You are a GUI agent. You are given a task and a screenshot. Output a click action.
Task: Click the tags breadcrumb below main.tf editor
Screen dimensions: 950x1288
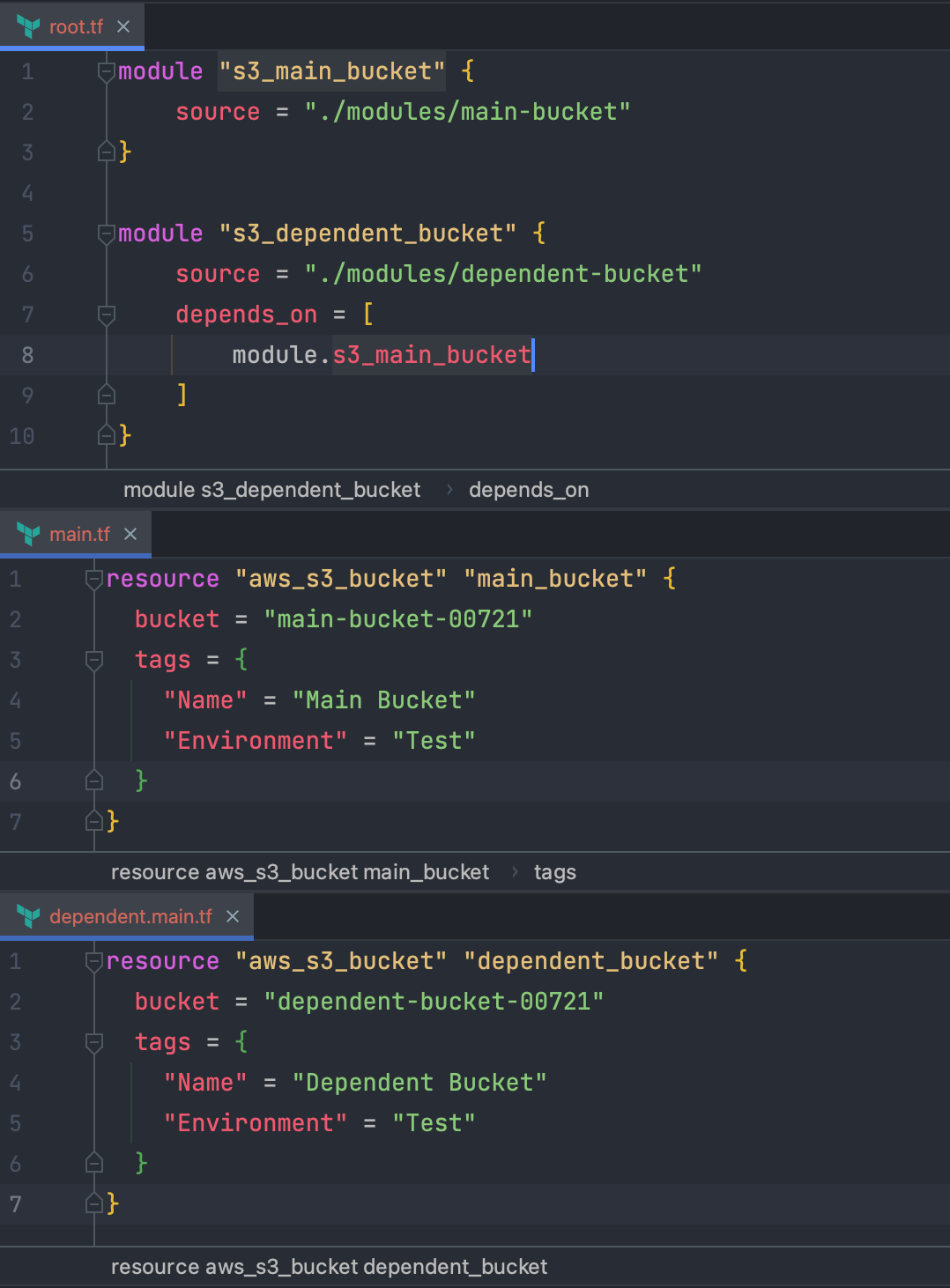pos(554,871)
